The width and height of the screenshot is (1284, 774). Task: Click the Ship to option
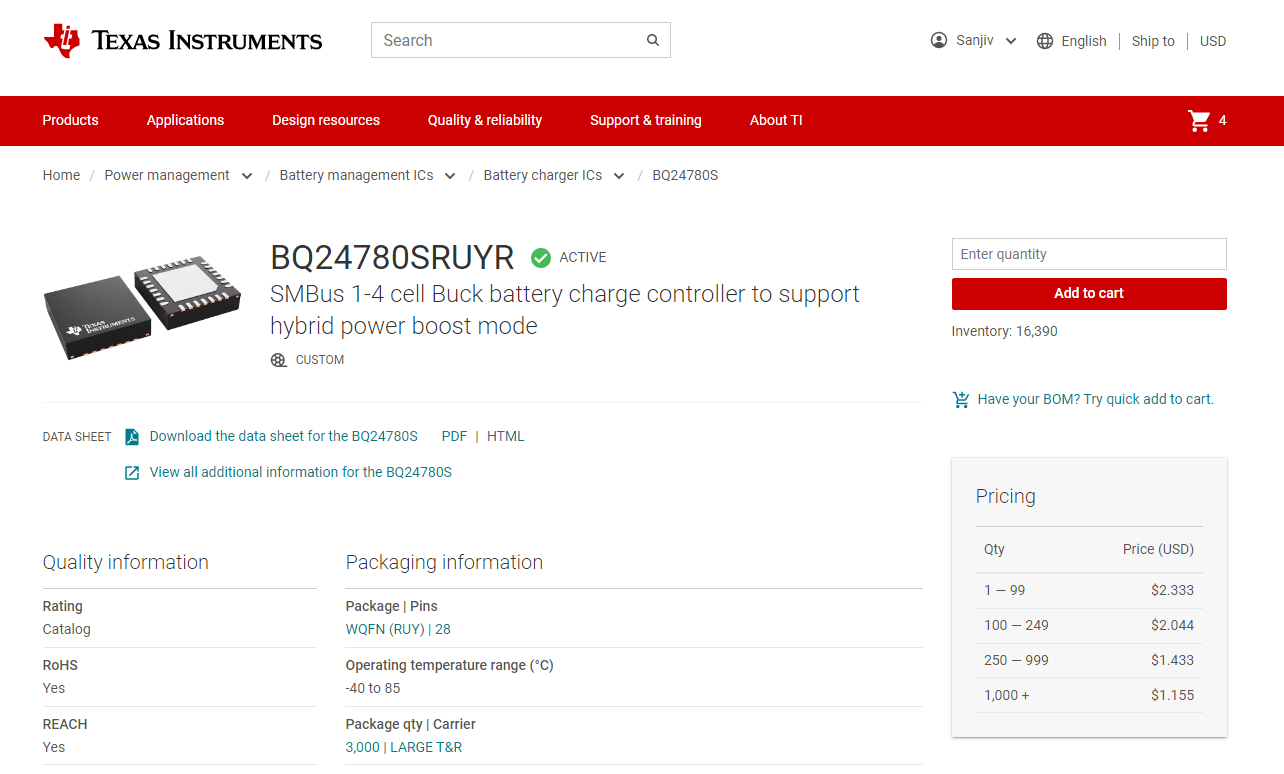[1153, 41]
